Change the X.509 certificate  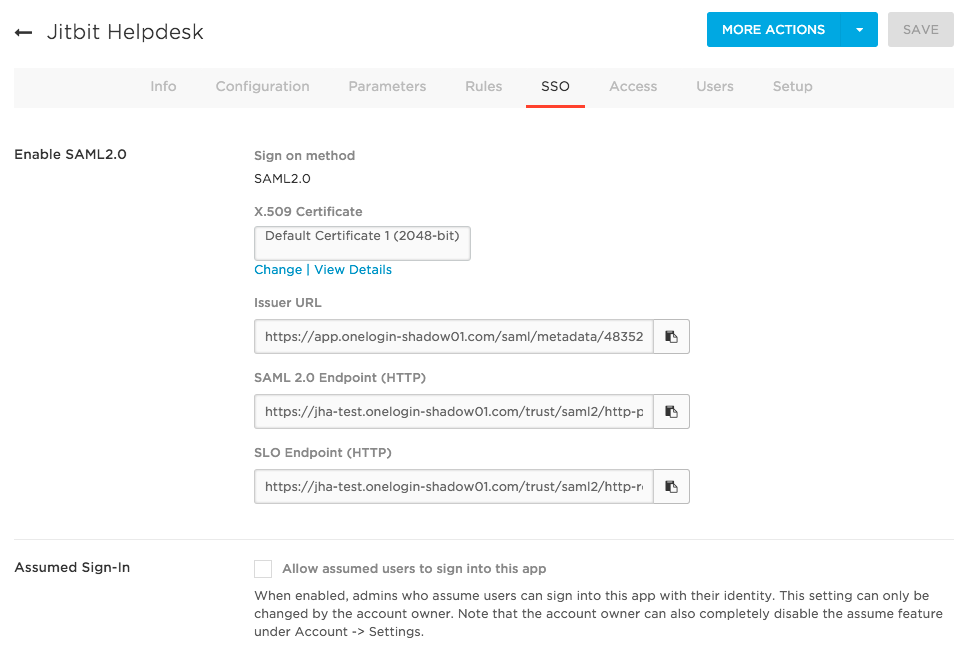(278, 269)
